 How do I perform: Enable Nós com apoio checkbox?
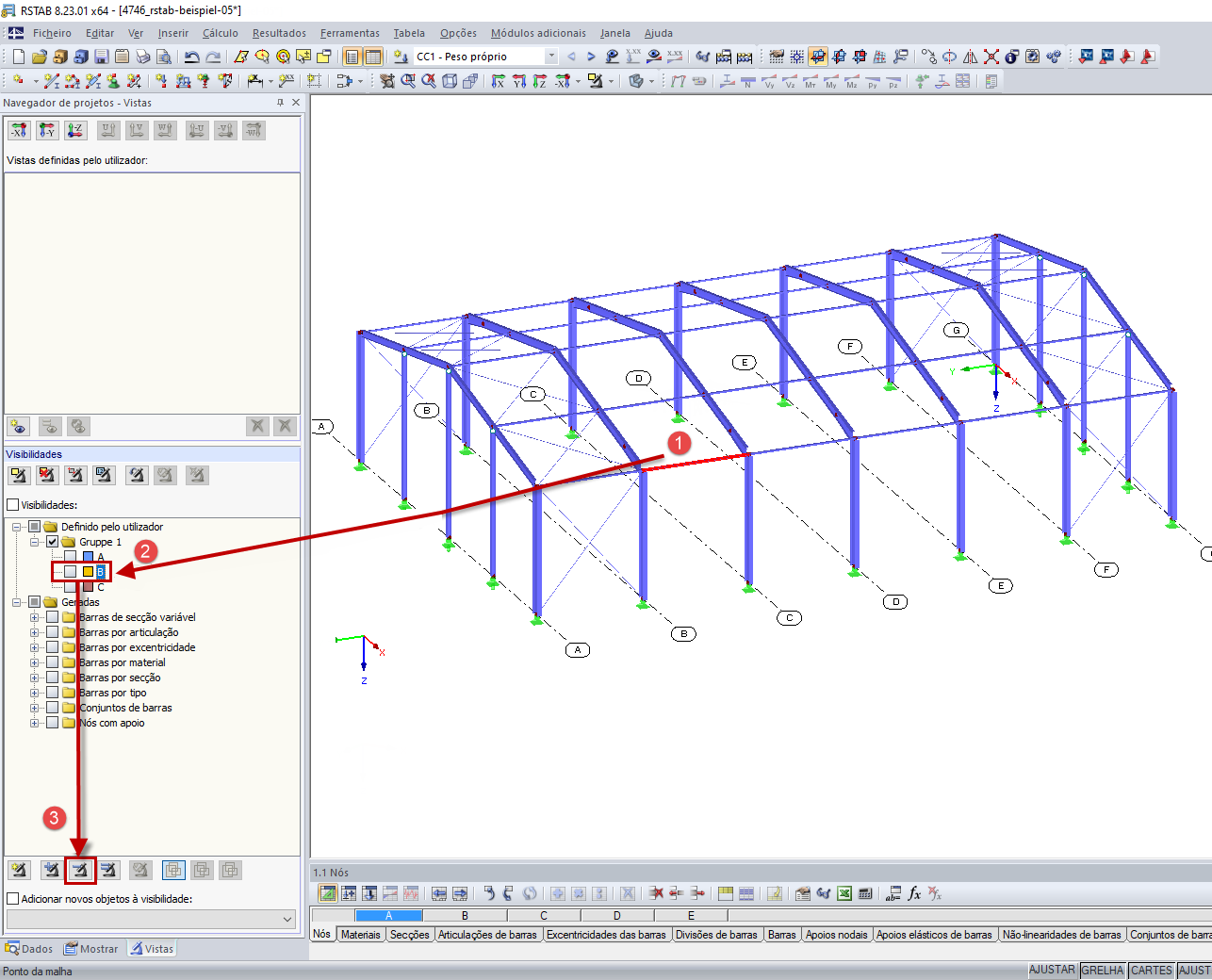(53, 723)
